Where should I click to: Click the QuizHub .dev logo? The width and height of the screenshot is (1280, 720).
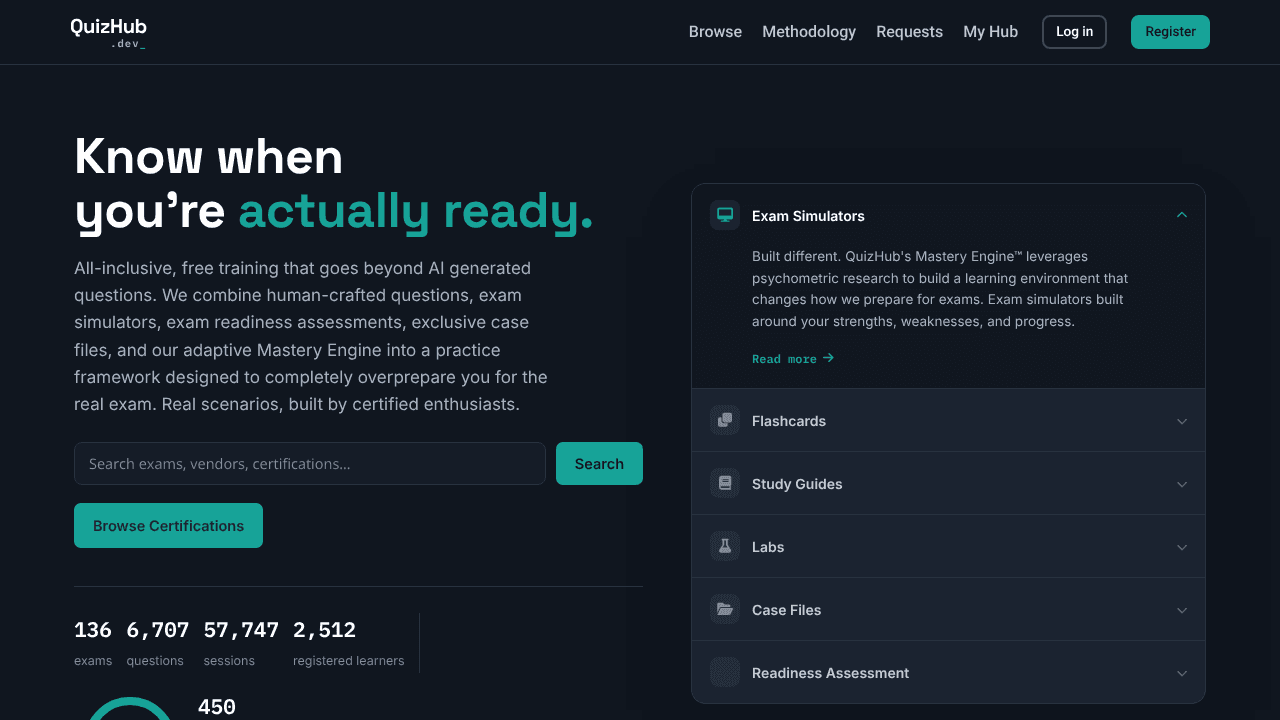pos(108,33)
